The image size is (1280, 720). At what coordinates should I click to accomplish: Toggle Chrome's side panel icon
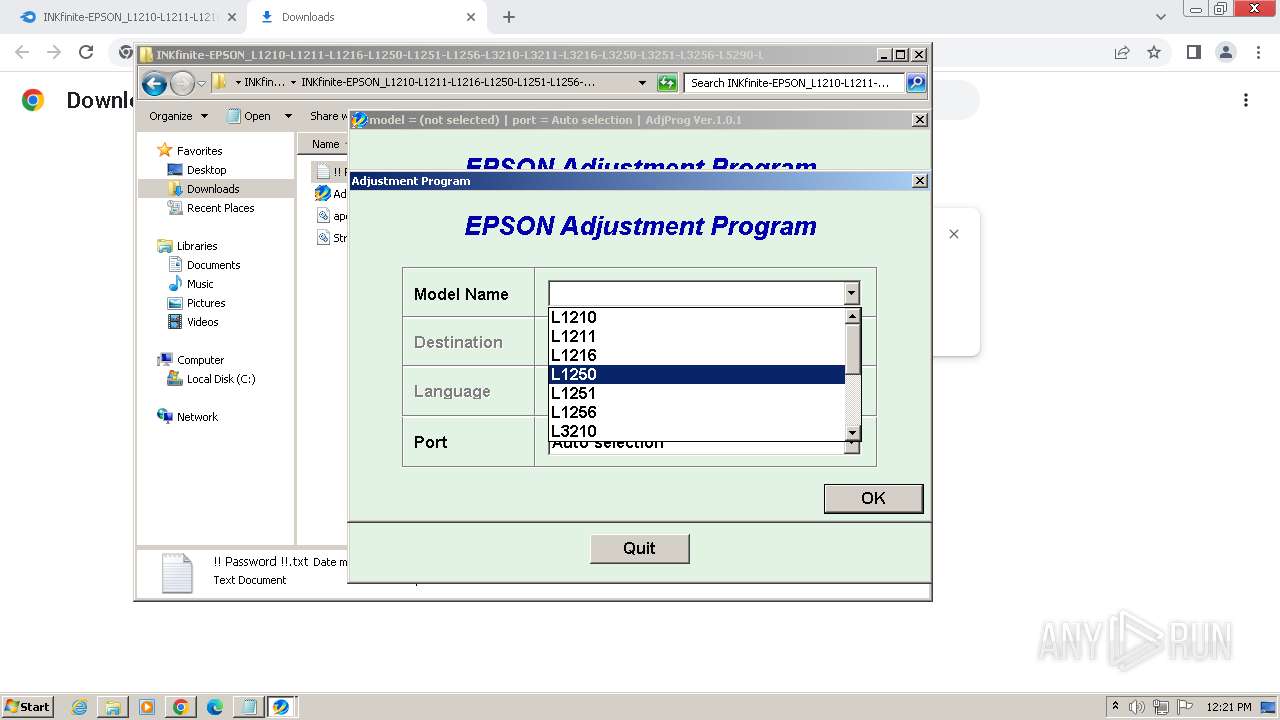click(1193, 52)
